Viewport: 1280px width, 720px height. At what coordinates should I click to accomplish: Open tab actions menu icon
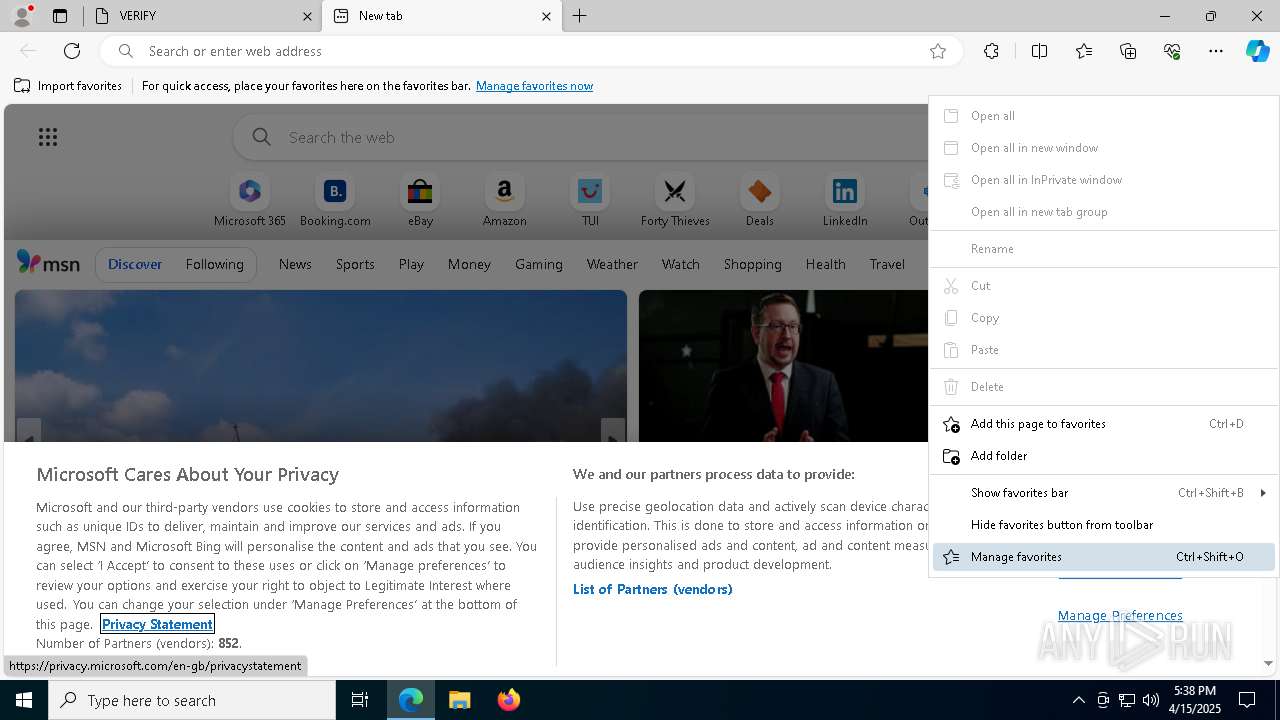(60, 16)
